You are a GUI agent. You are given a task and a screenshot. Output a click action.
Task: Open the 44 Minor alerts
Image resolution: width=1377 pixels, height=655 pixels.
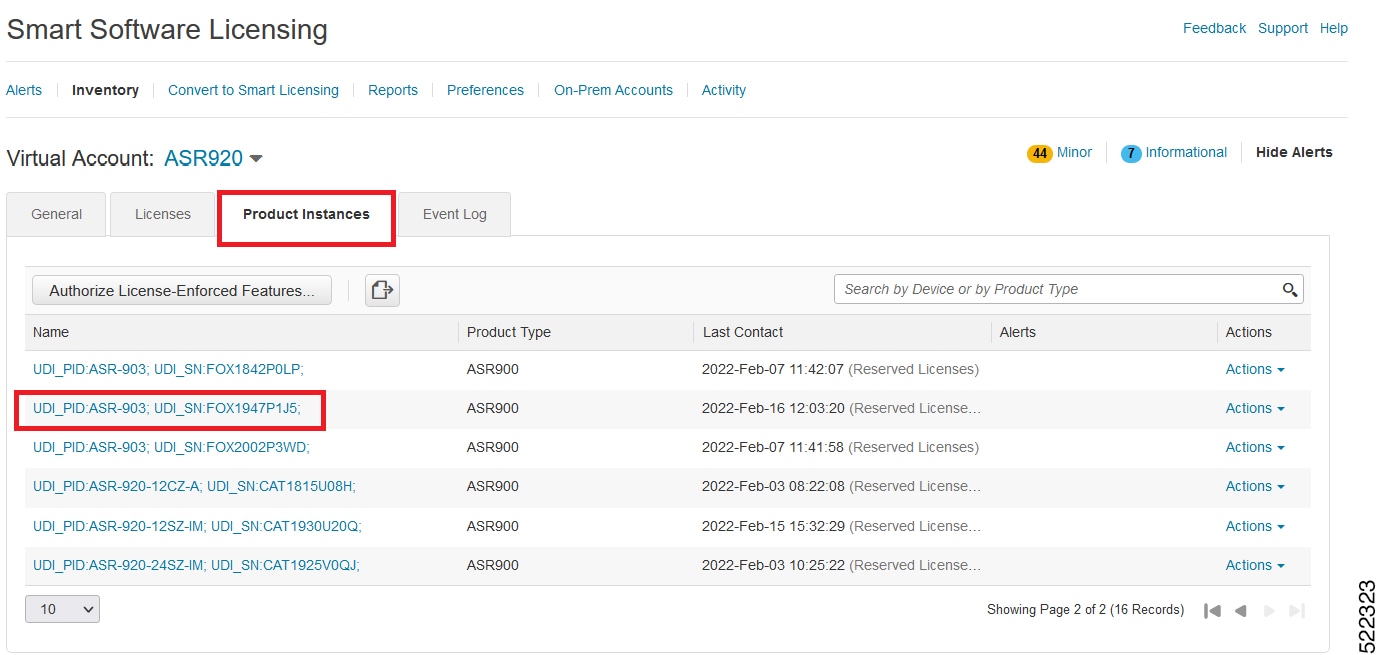[1059, 153]
